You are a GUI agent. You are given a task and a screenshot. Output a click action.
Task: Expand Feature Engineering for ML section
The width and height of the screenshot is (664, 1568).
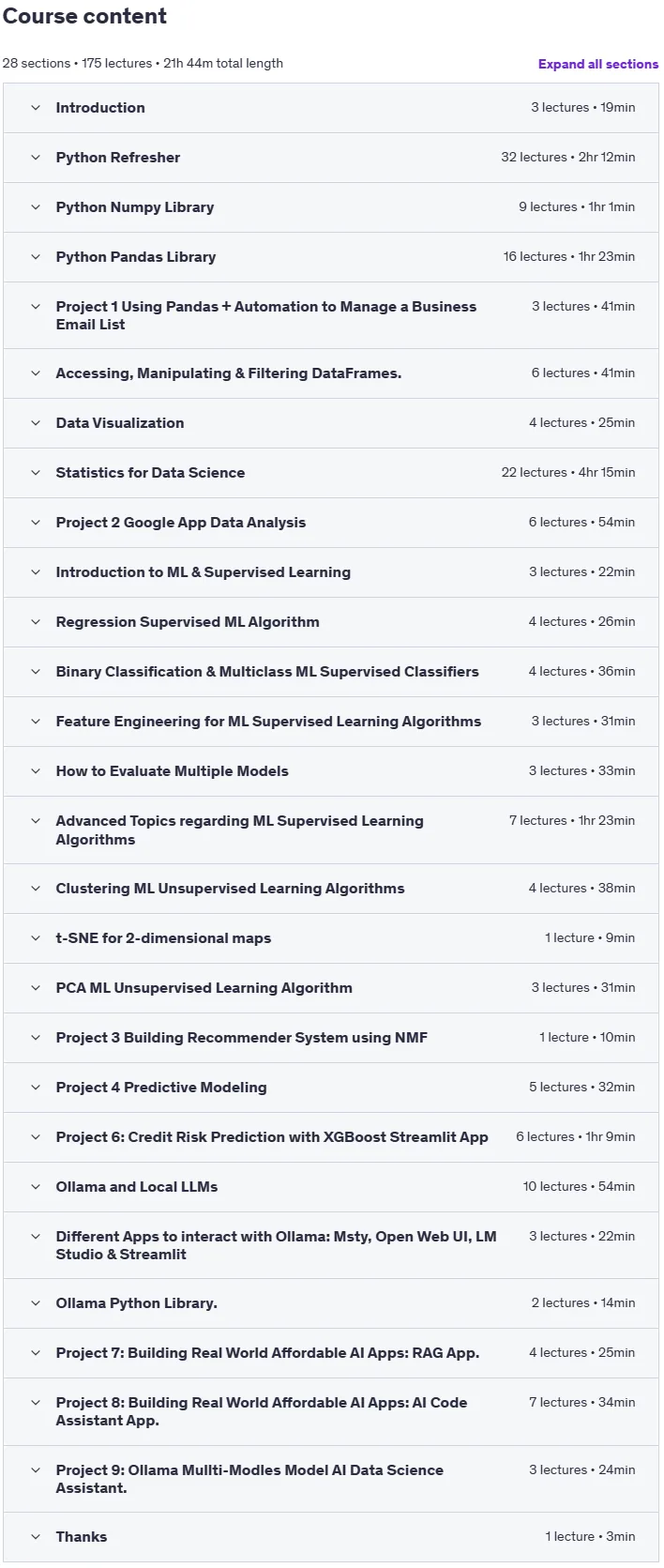tap(331, 722)
